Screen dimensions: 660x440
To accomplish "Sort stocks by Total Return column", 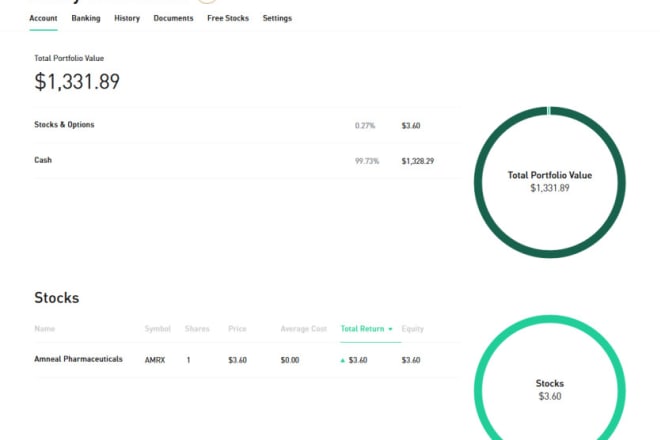I will point(362,328).
